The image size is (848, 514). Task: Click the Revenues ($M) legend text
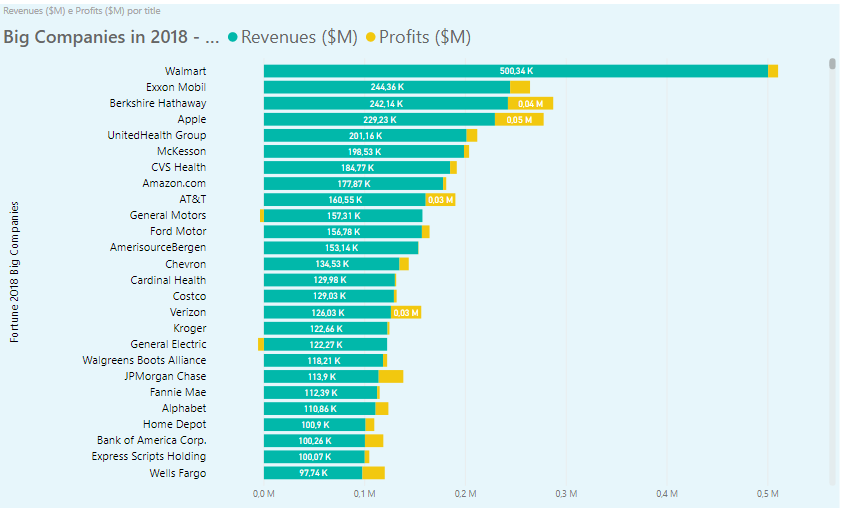(299, 37)
